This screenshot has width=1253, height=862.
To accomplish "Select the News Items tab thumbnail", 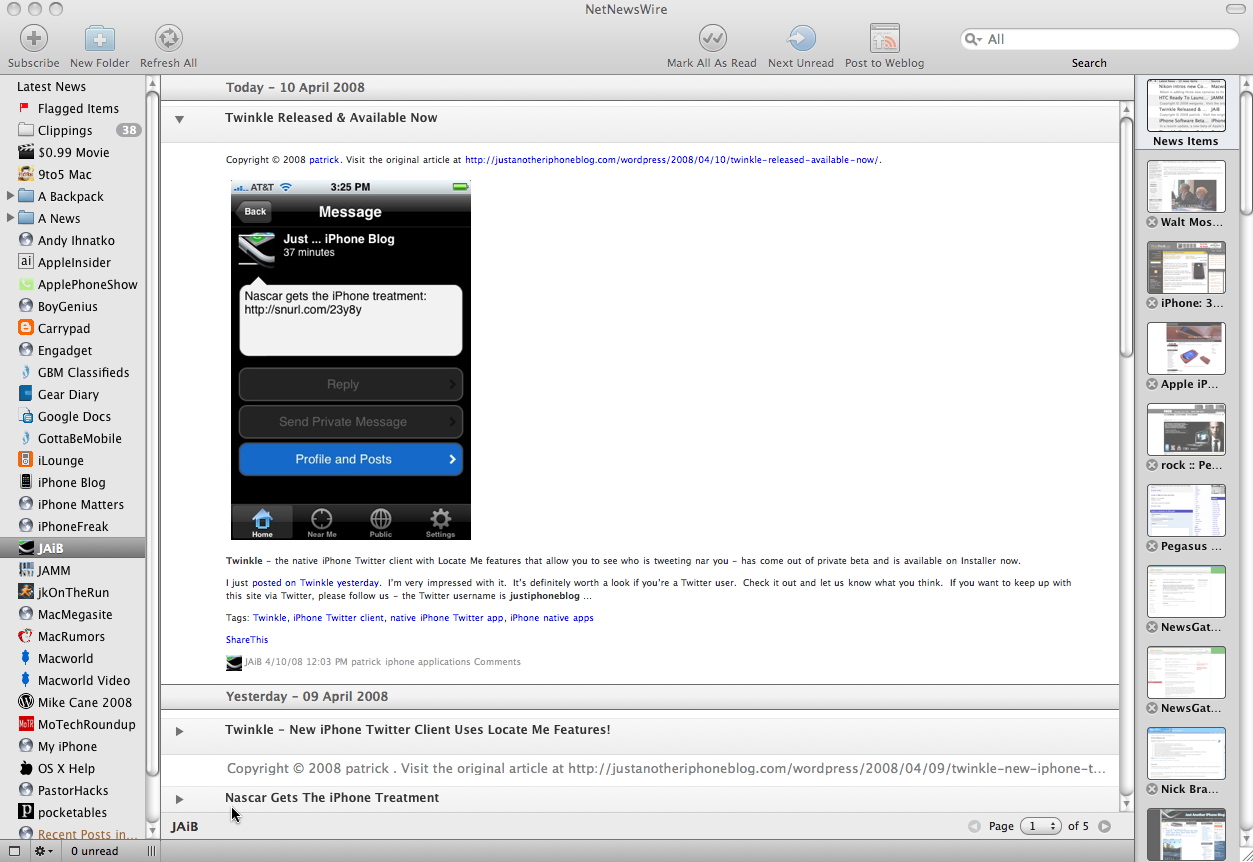I will pos(1186,105).
